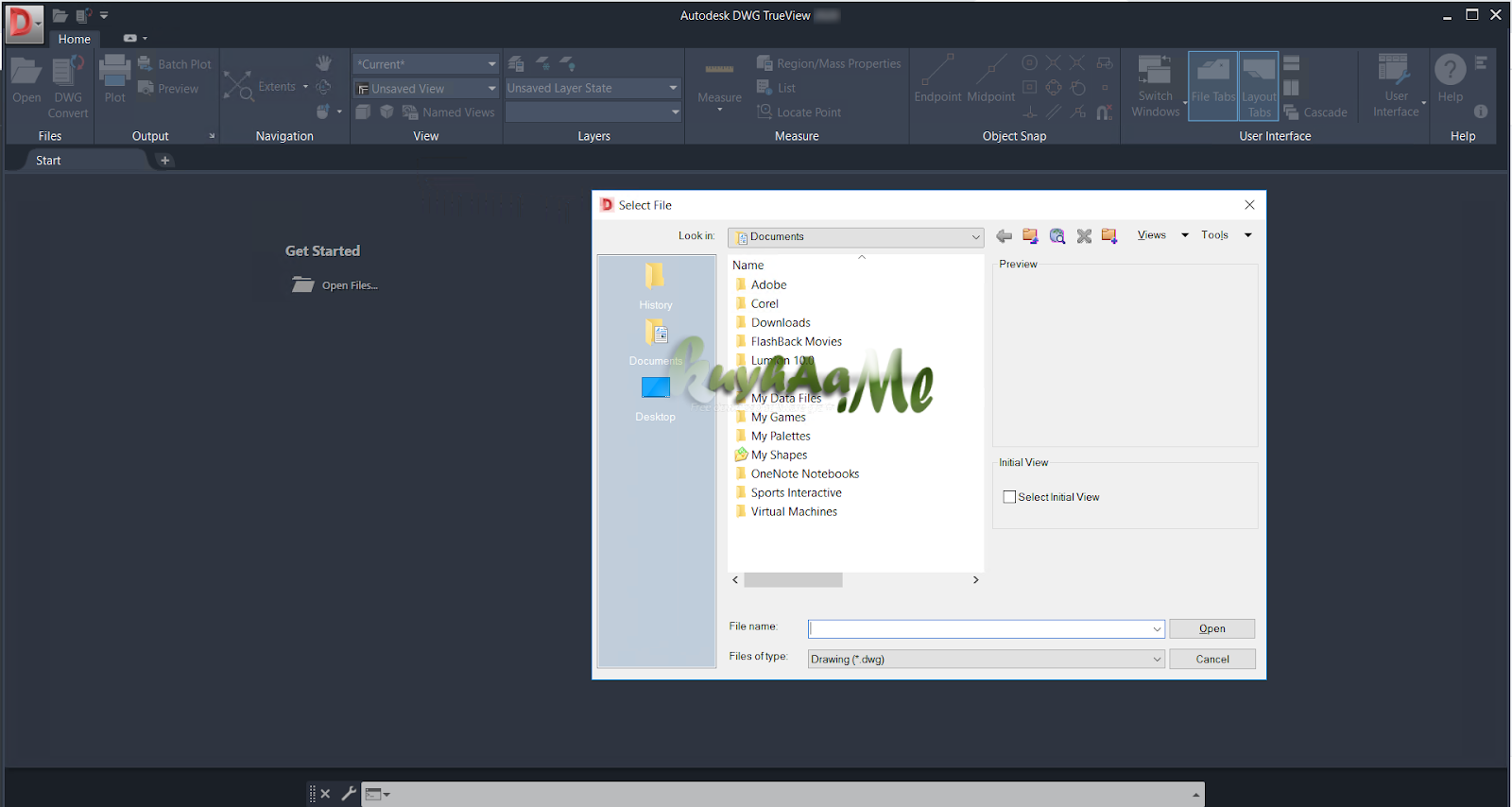Click the quick access Open folder icon
The image size is (1512, 807).
click(60, 16)
